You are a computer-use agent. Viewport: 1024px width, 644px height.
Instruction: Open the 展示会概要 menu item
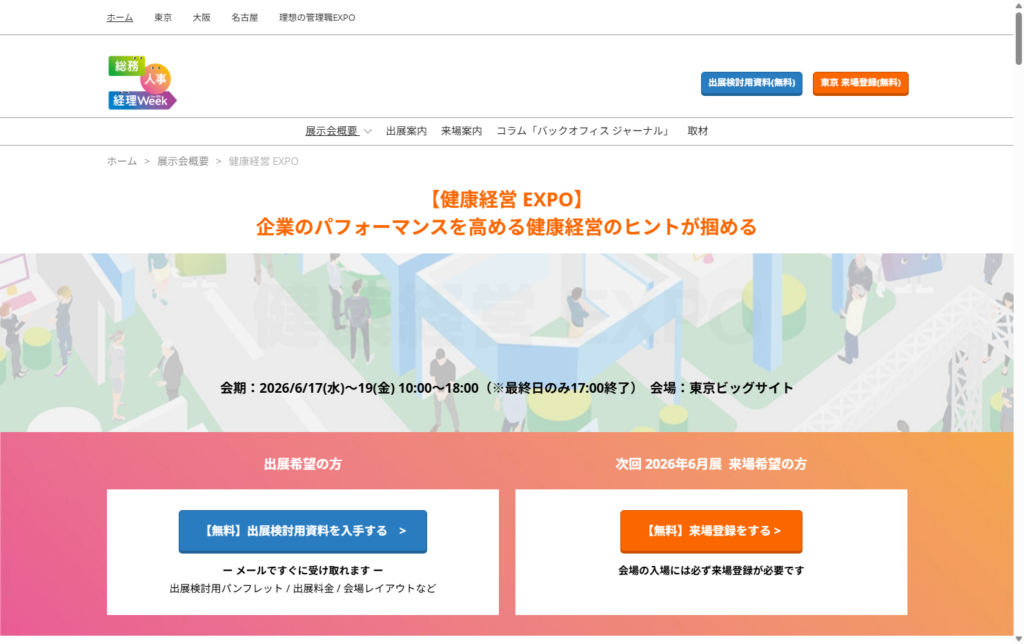[x=331, y=131]
